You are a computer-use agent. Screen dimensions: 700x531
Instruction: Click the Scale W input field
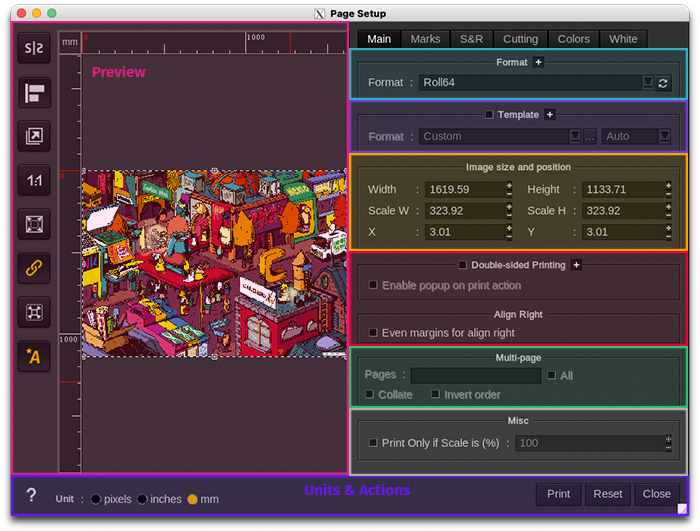tap(465, 211)
